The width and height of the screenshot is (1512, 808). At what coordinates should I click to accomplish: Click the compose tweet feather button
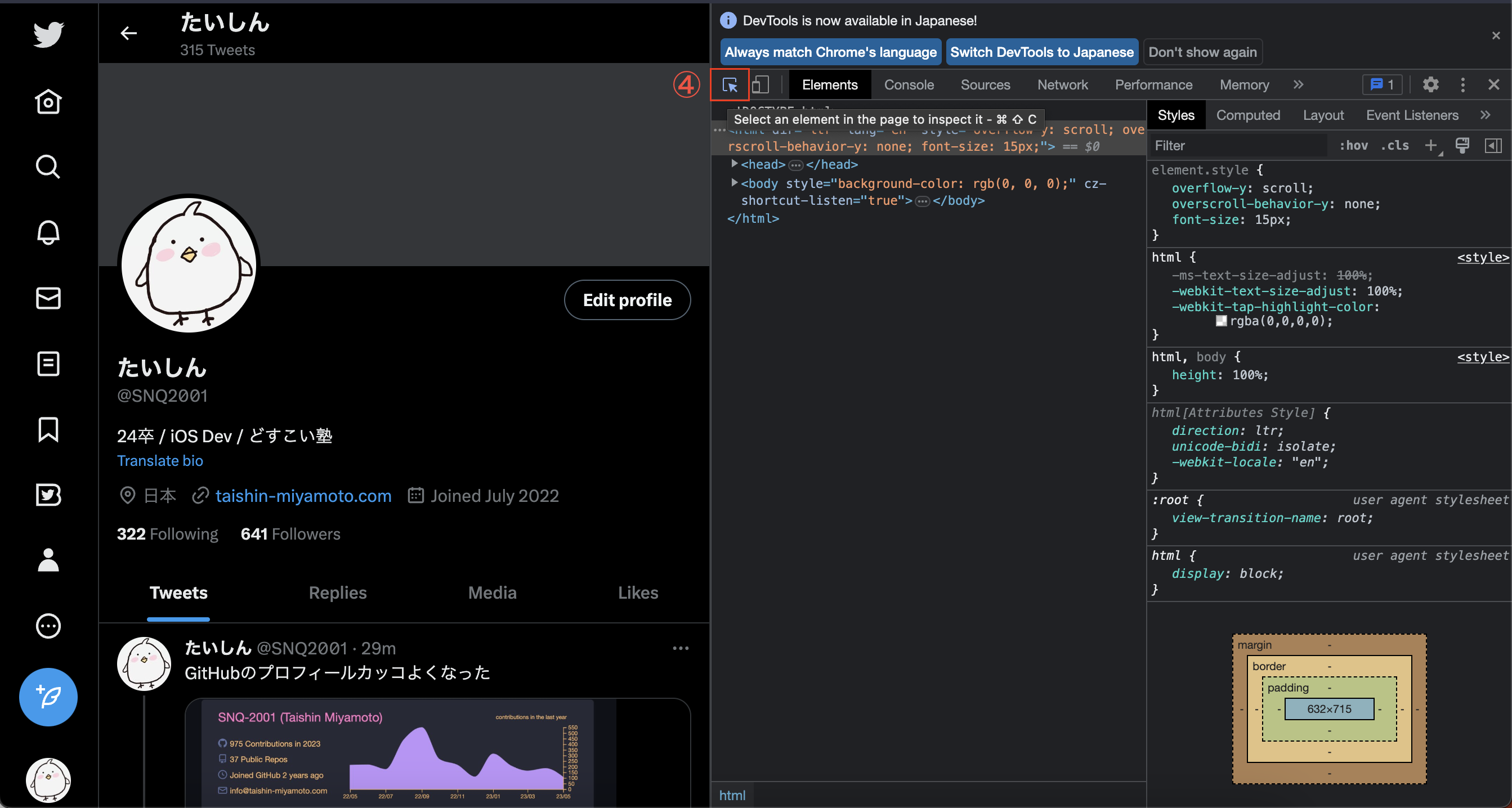[48, 697]
